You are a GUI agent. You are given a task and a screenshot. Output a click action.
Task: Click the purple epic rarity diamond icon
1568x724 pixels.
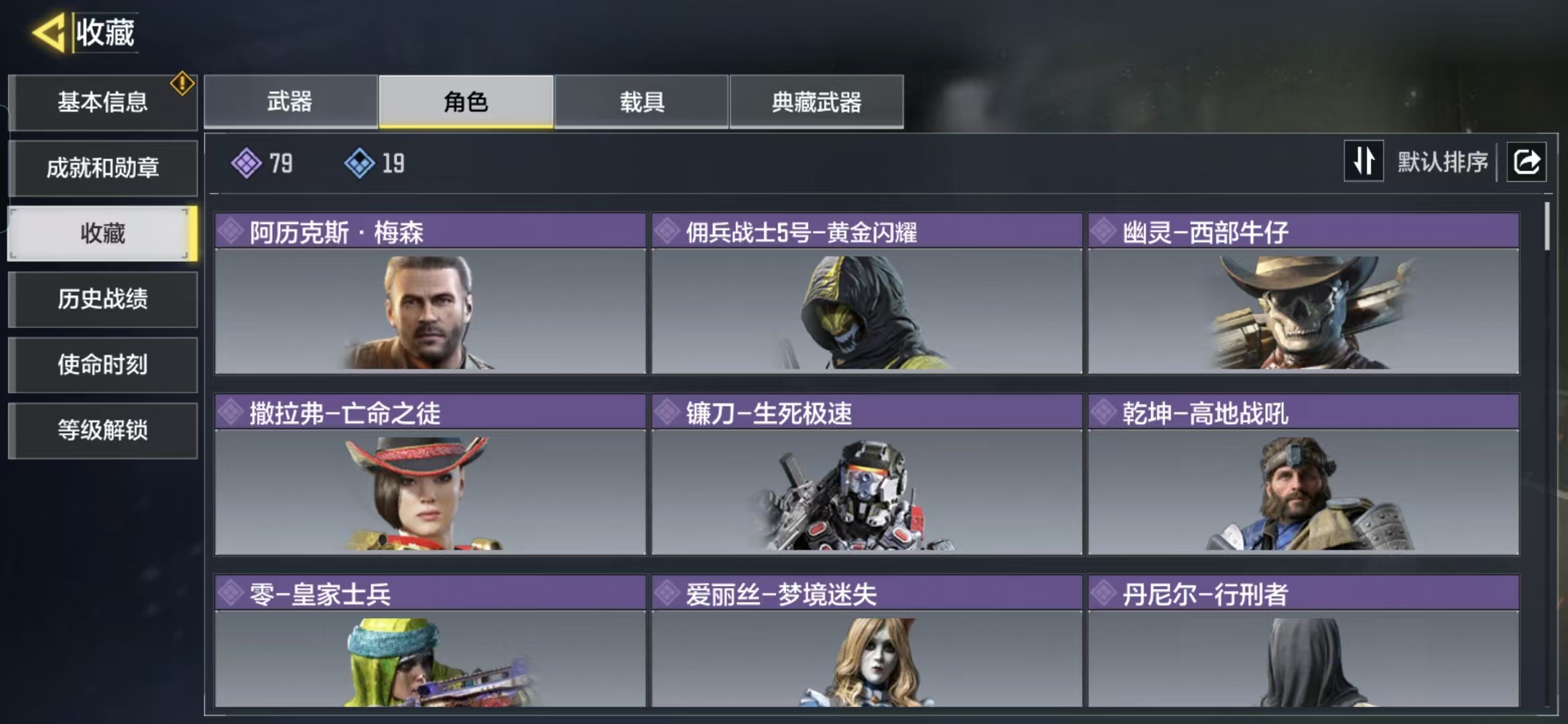click(x=247, y=163)
